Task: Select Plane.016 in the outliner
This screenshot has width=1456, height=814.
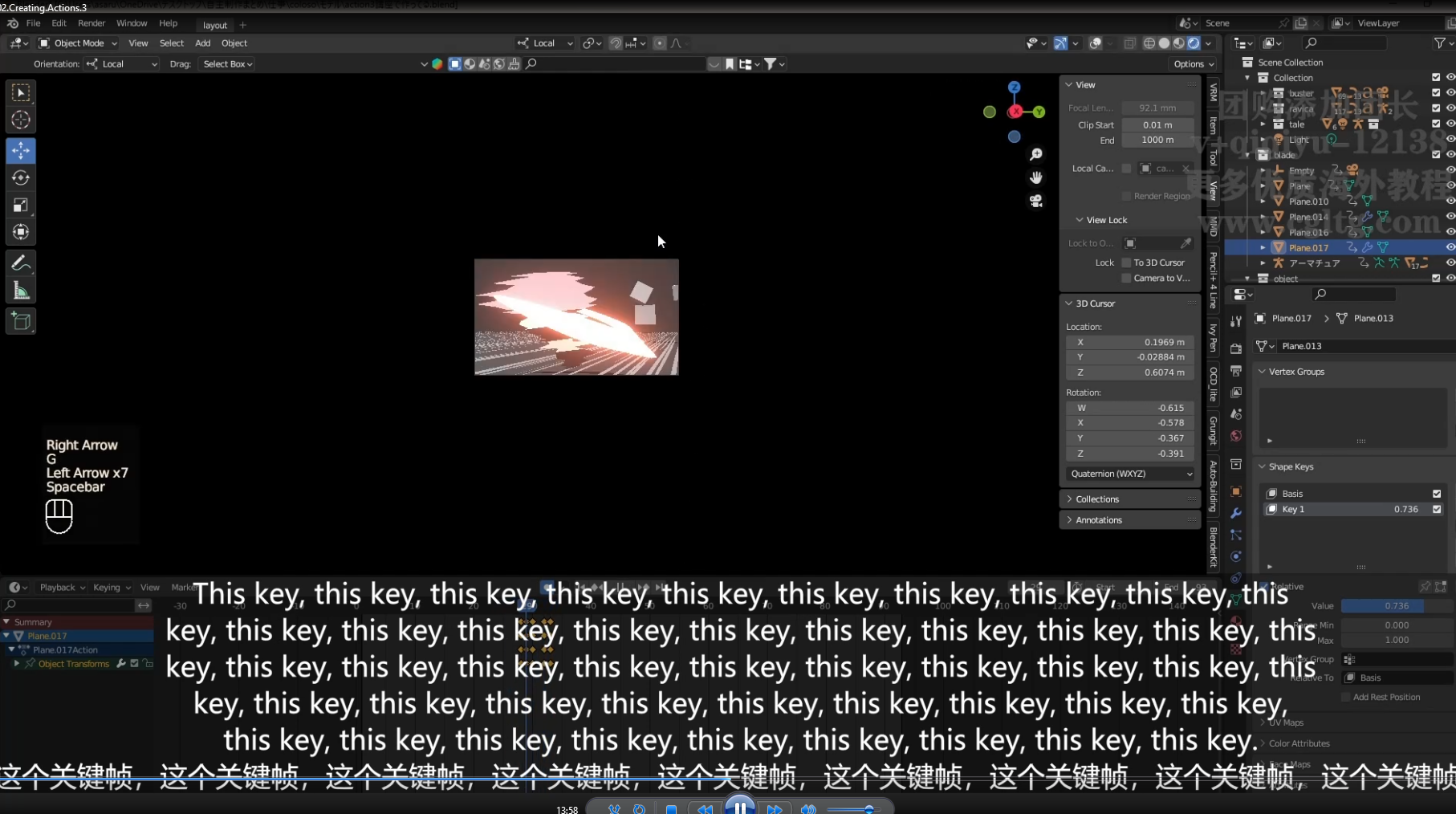Action: 1308,232
